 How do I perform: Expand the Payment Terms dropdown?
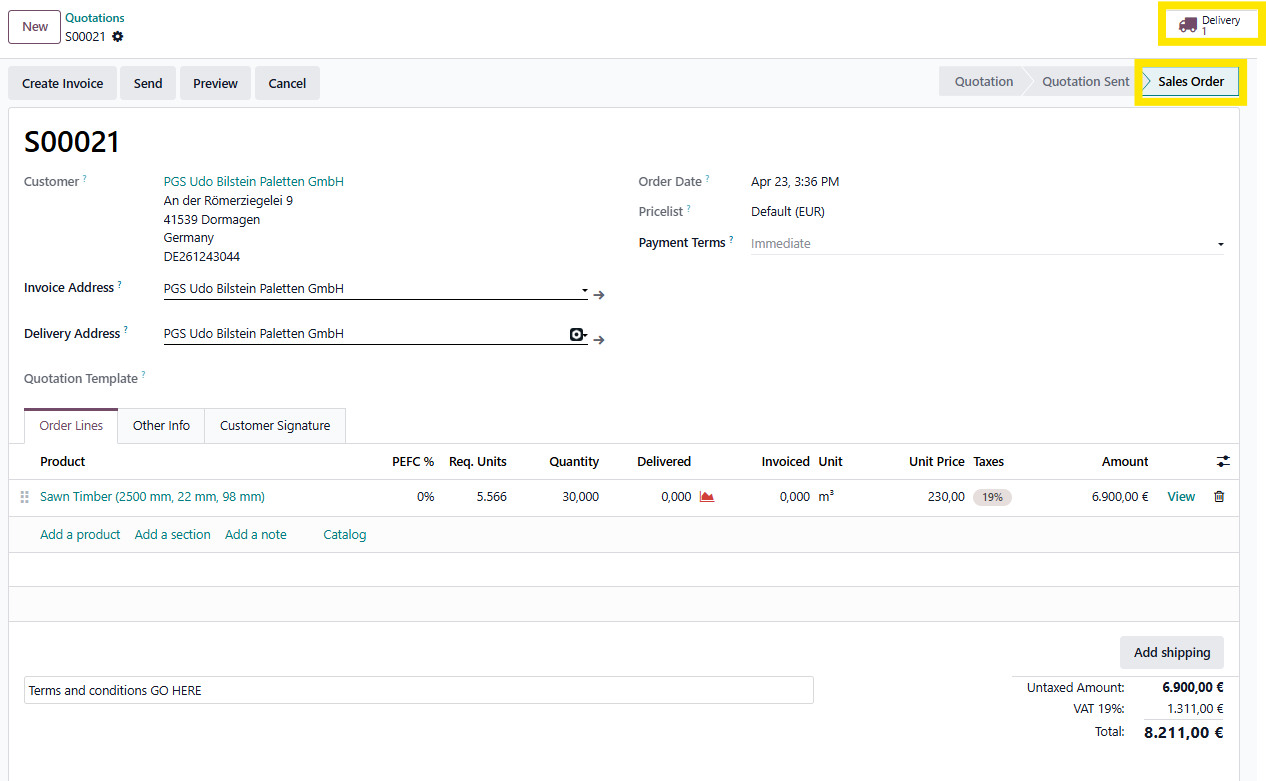pyautogui.click(x=1220, y=244)
